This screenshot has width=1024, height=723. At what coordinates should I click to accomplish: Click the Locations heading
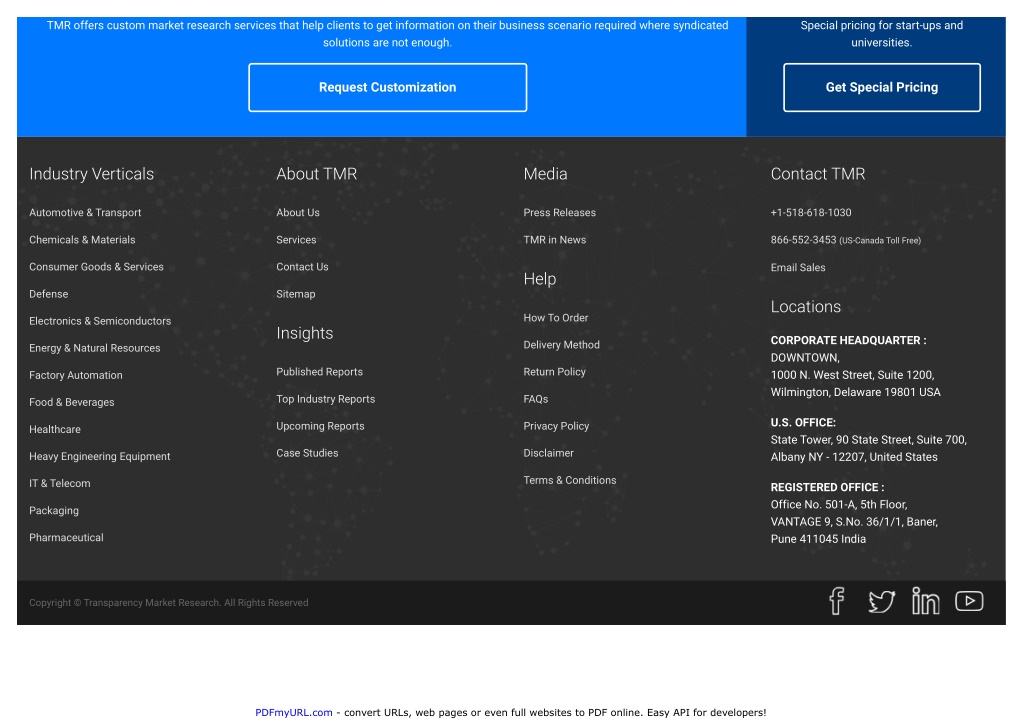806,306
